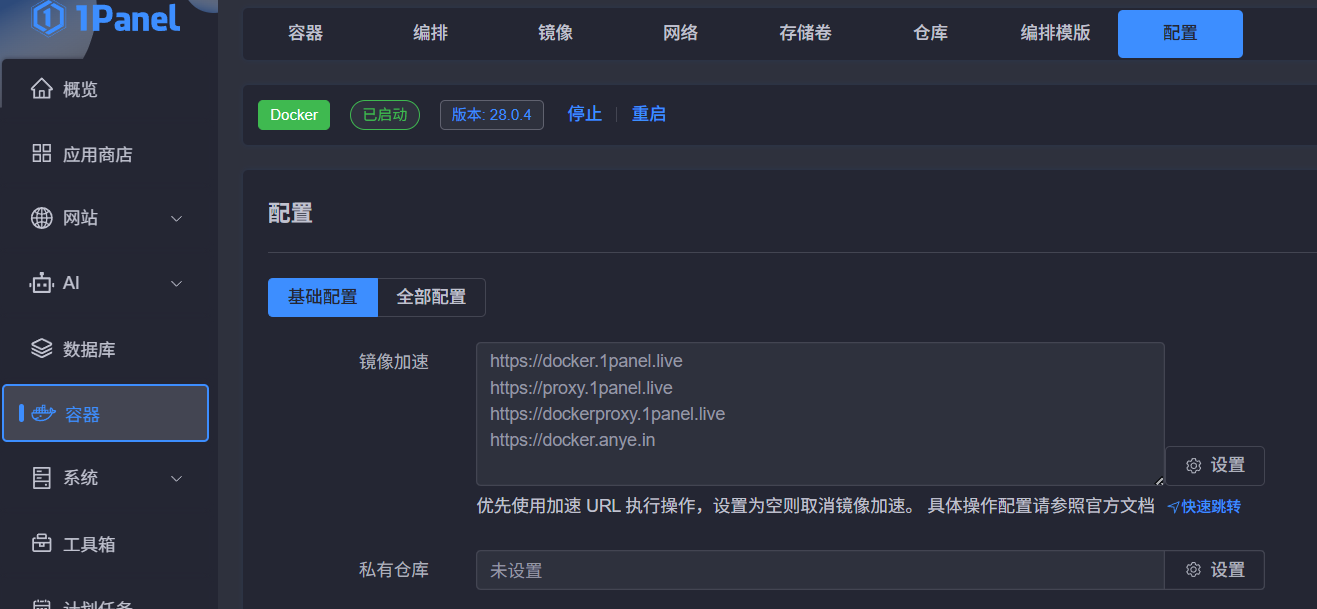Click the Docker whale icon beside 容器
Viewport: 1317px width, 609px height.
click(x=43, y=414)
